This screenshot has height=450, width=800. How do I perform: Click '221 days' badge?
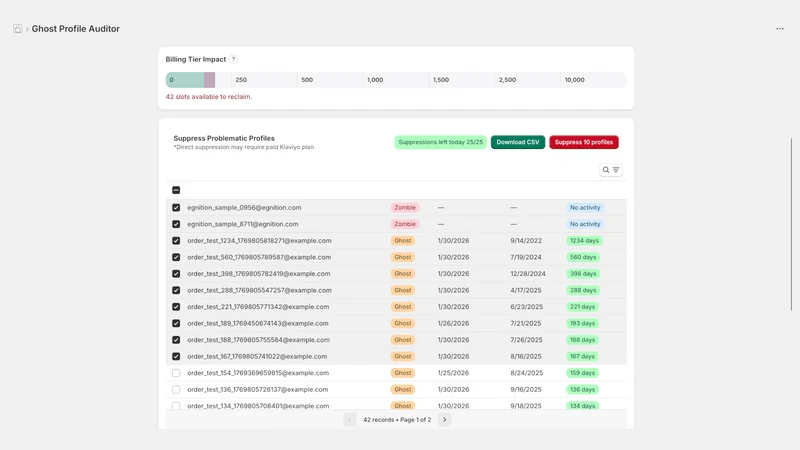click(582, 307)
